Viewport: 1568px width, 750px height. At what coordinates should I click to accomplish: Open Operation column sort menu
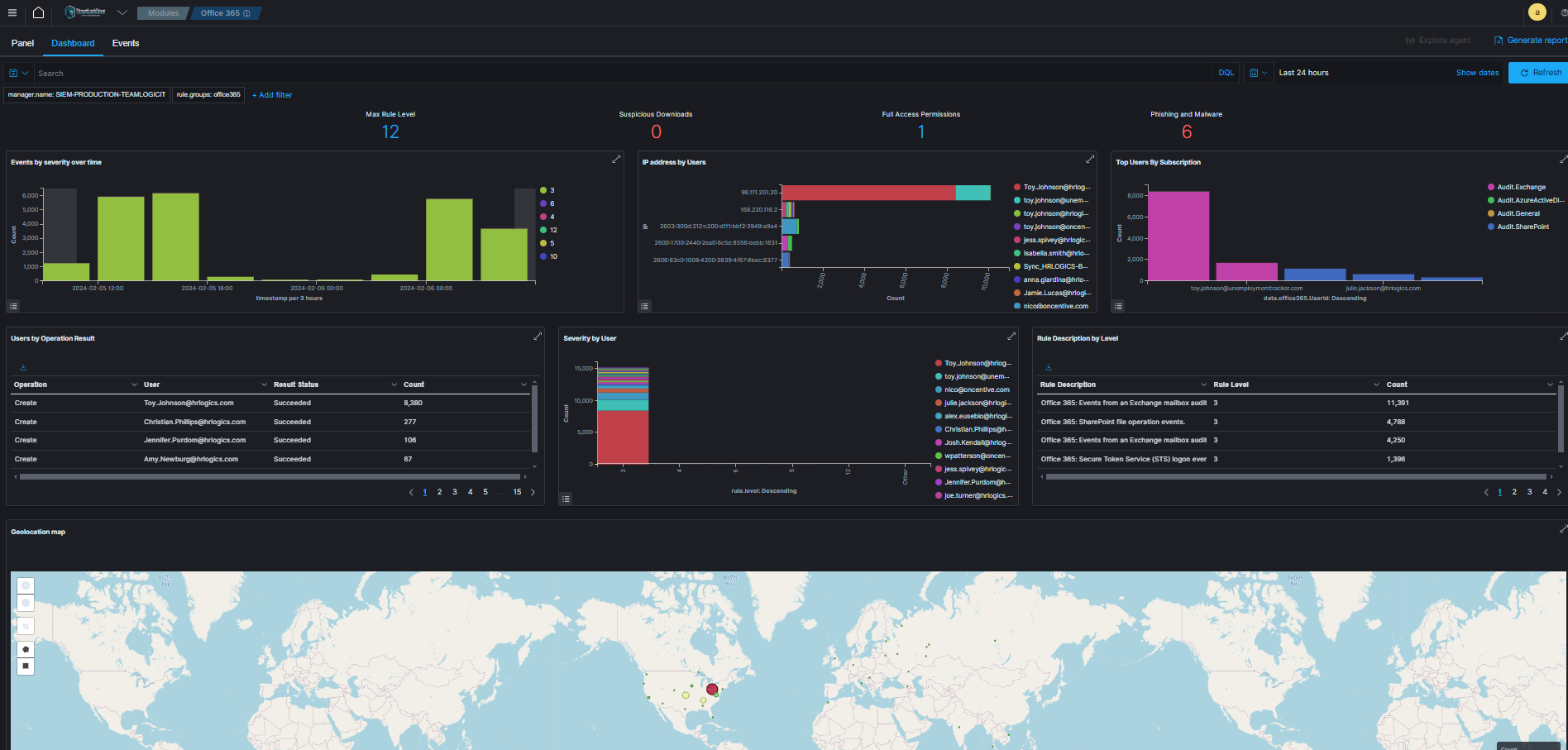click(x=134, y=385)
